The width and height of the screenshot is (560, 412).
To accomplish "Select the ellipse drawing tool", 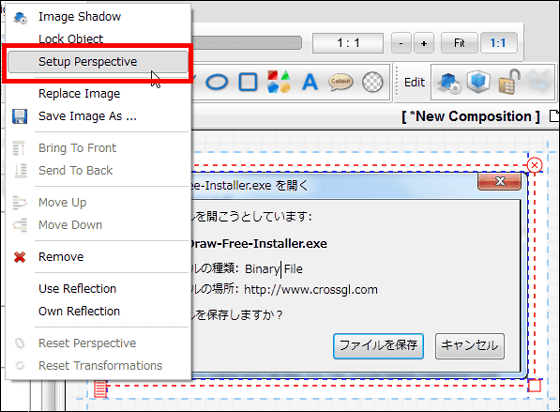I will 217,82.
